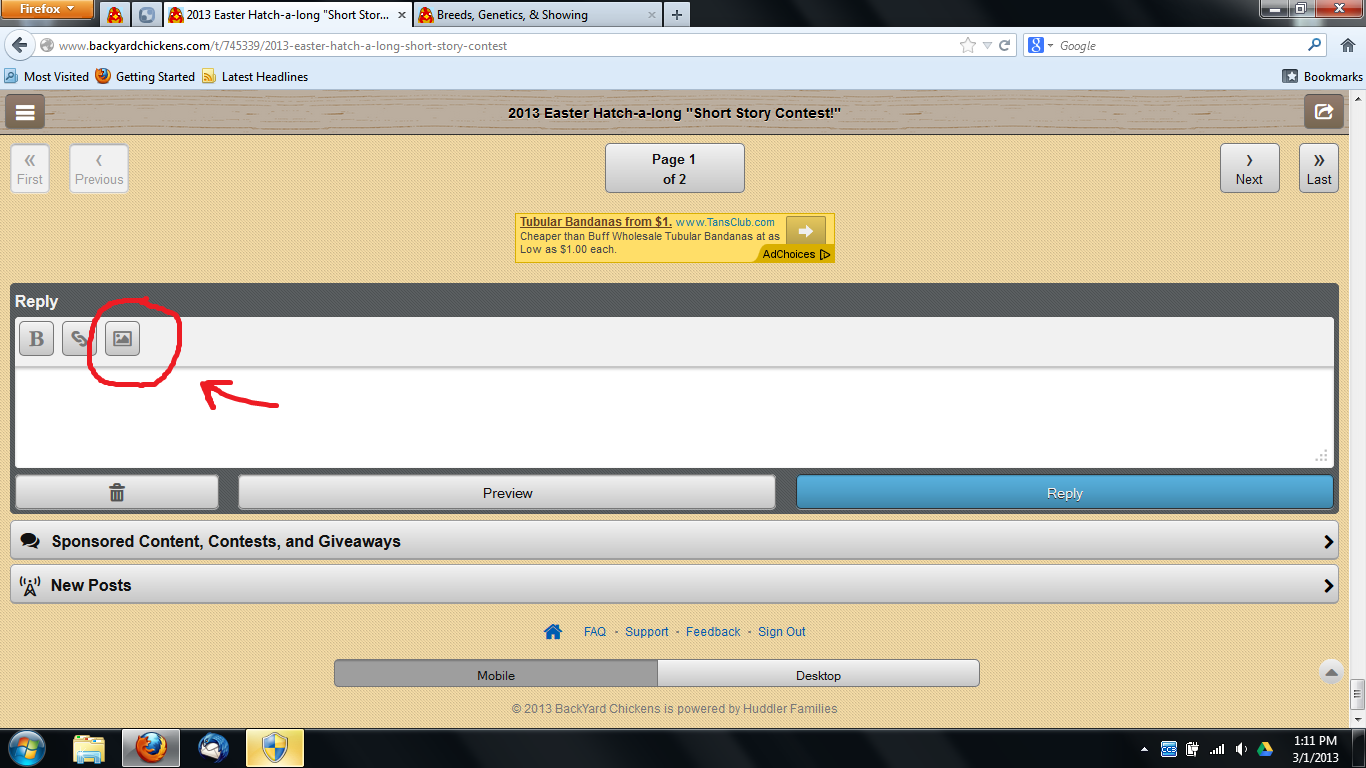Click inside the reply text area

(x=673, y=417)
